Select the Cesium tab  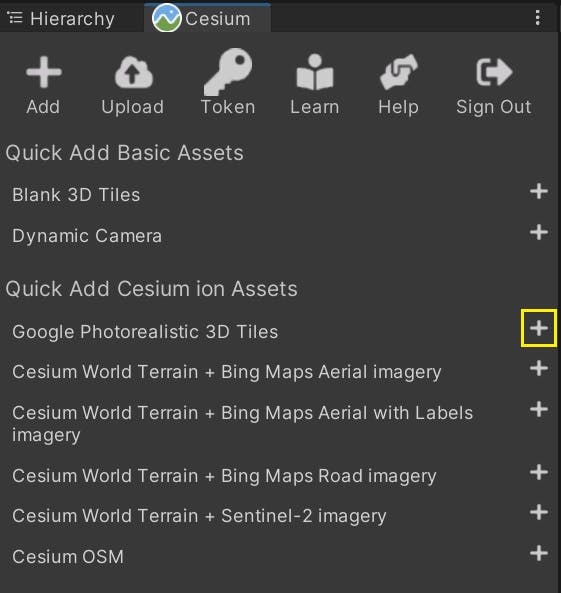point(207,18)
